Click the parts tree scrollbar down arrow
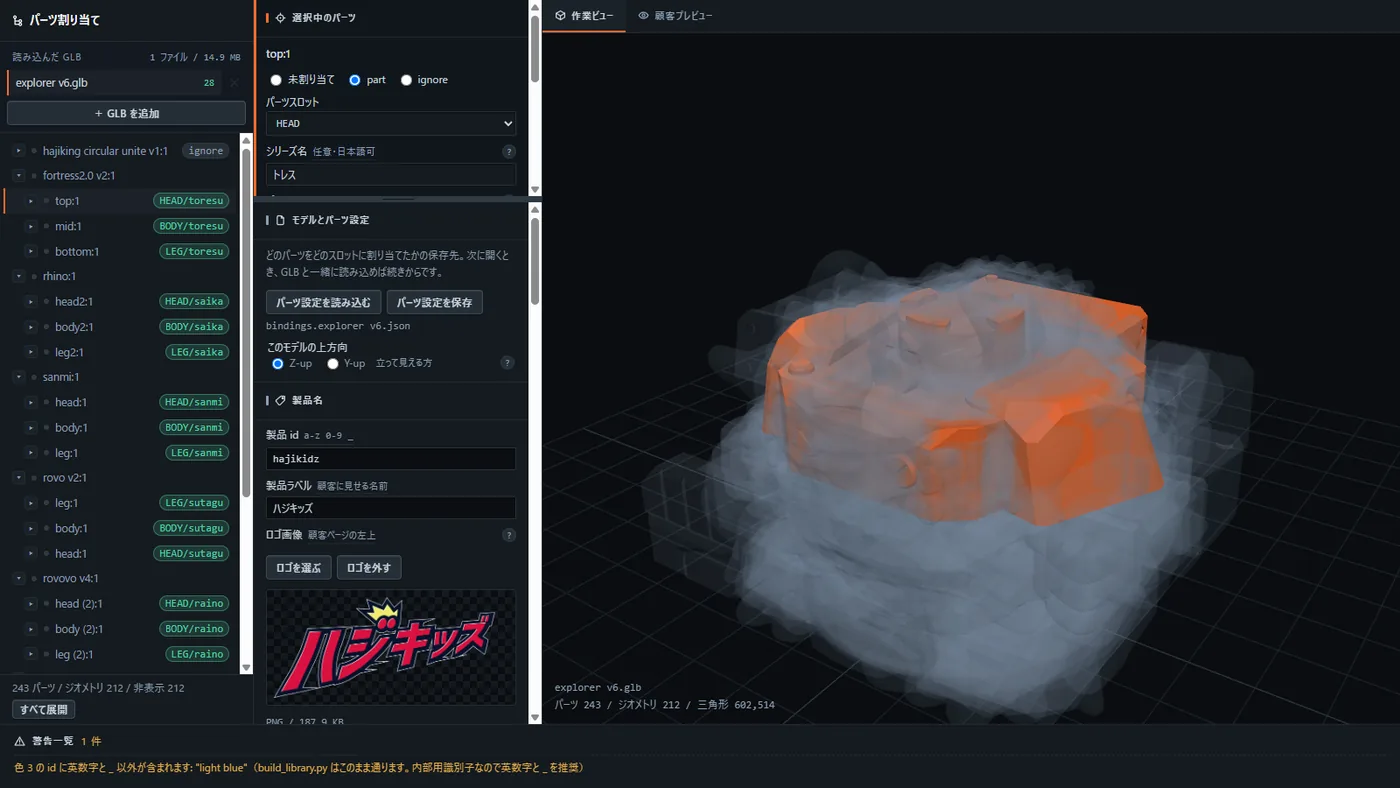This screenshot has height=788, width=1400. pyautogui.click(x=247, y=667)
